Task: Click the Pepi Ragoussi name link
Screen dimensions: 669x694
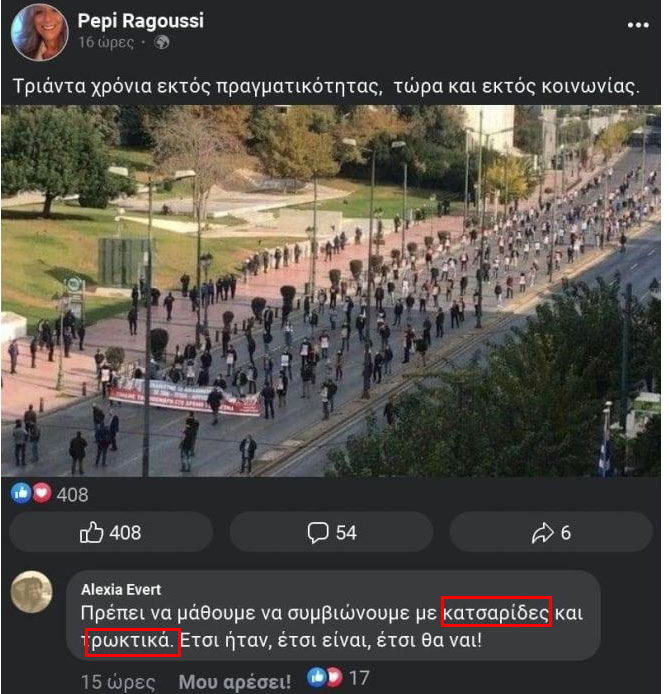Action: [141, 21]
